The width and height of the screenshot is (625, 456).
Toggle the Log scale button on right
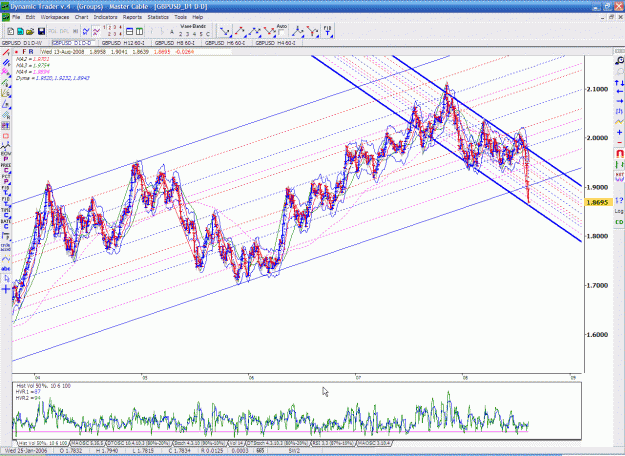(x=619, y=211)
